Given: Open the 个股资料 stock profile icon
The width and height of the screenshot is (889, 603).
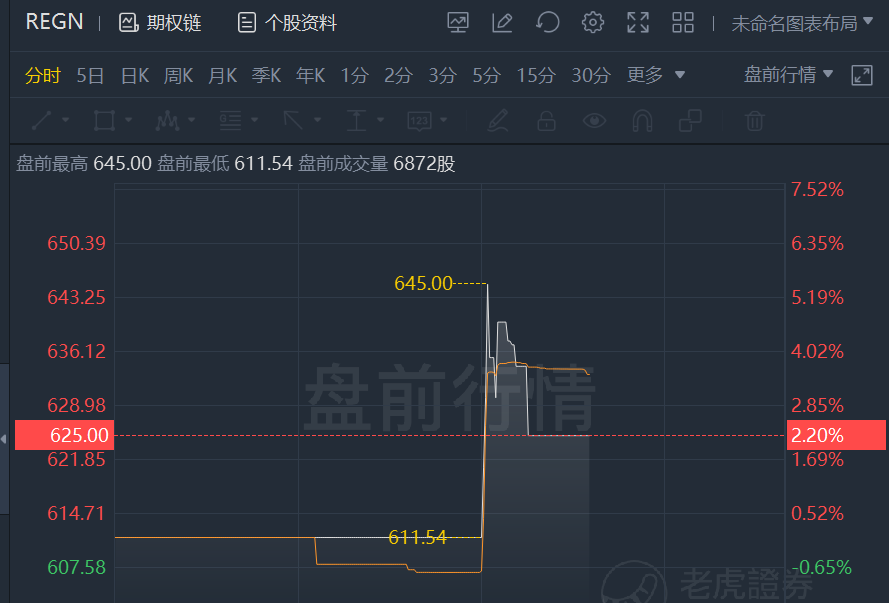Looking at the screenshot, I should click(x=247, y=23).
